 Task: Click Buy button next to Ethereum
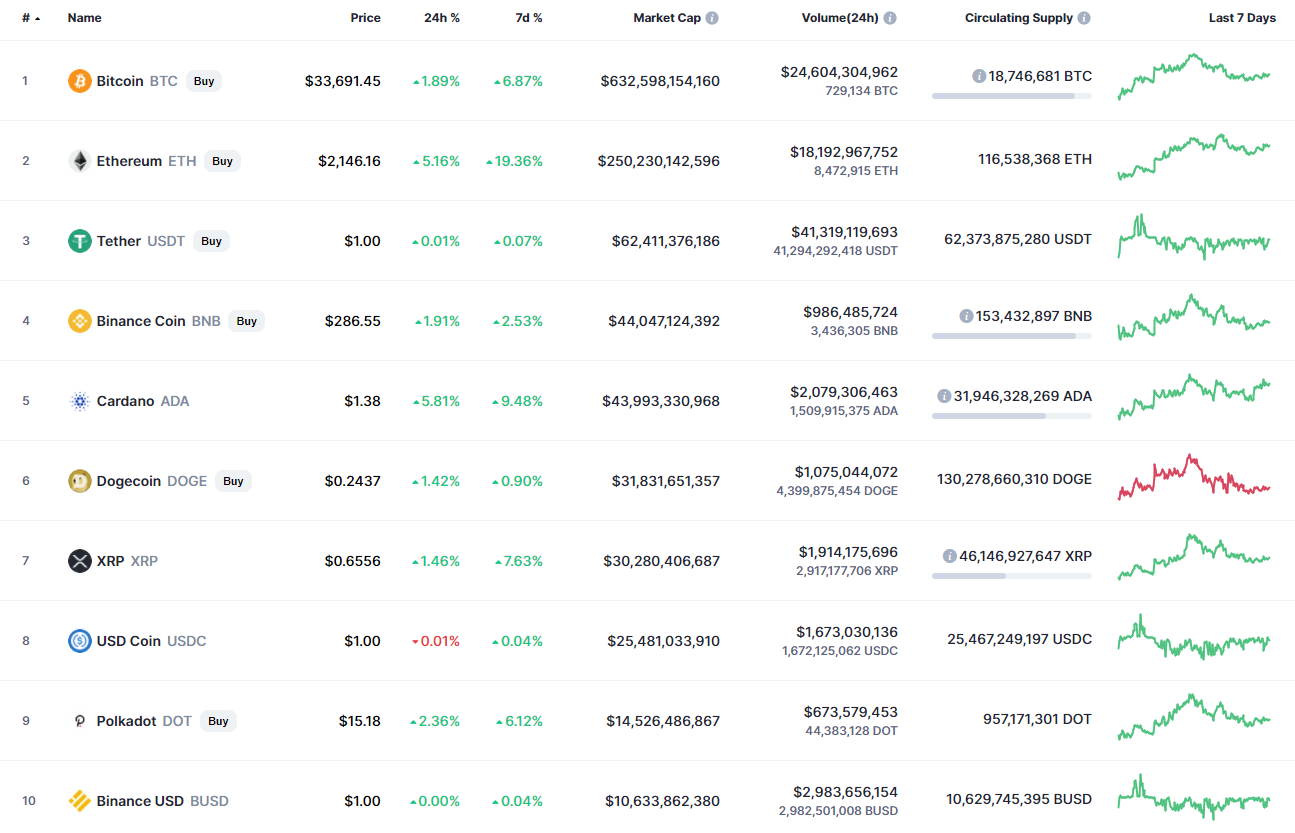point(222,161)
